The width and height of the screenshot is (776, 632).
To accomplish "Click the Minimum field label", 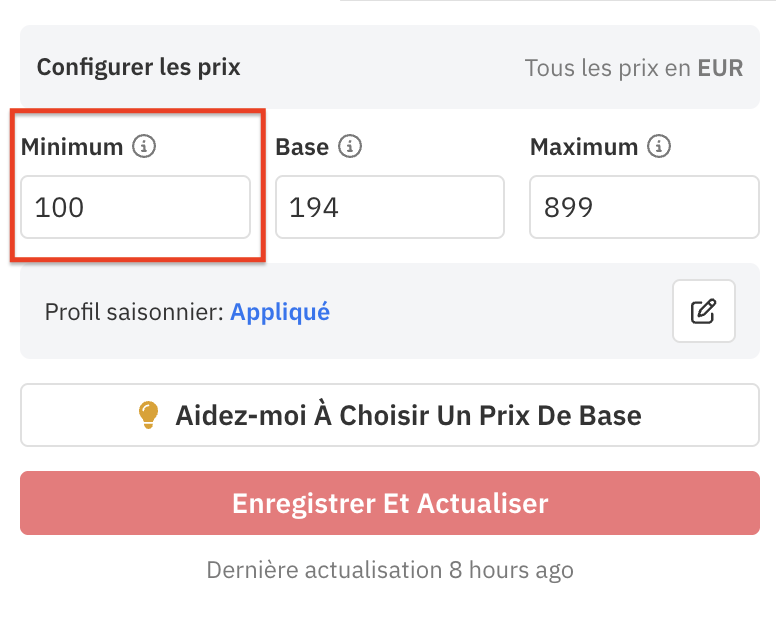I will pos(72,147).
